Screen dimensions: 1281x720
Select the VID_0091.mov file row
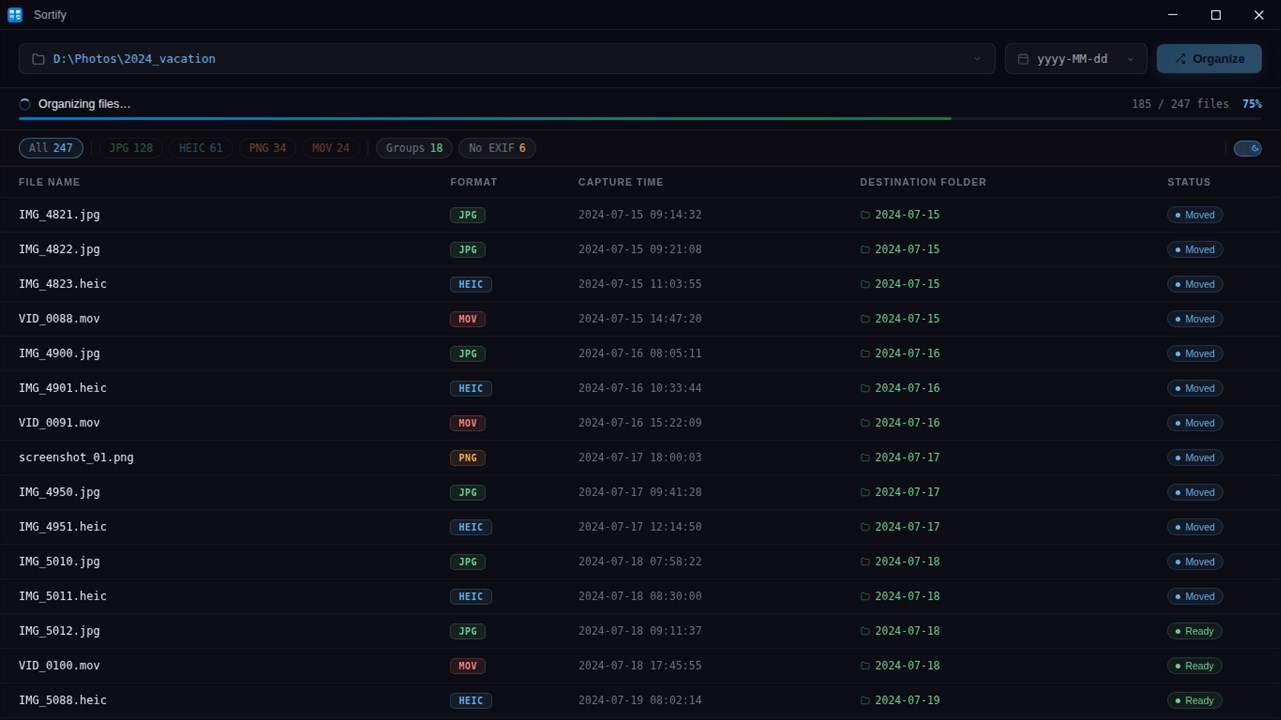[640, 423]
